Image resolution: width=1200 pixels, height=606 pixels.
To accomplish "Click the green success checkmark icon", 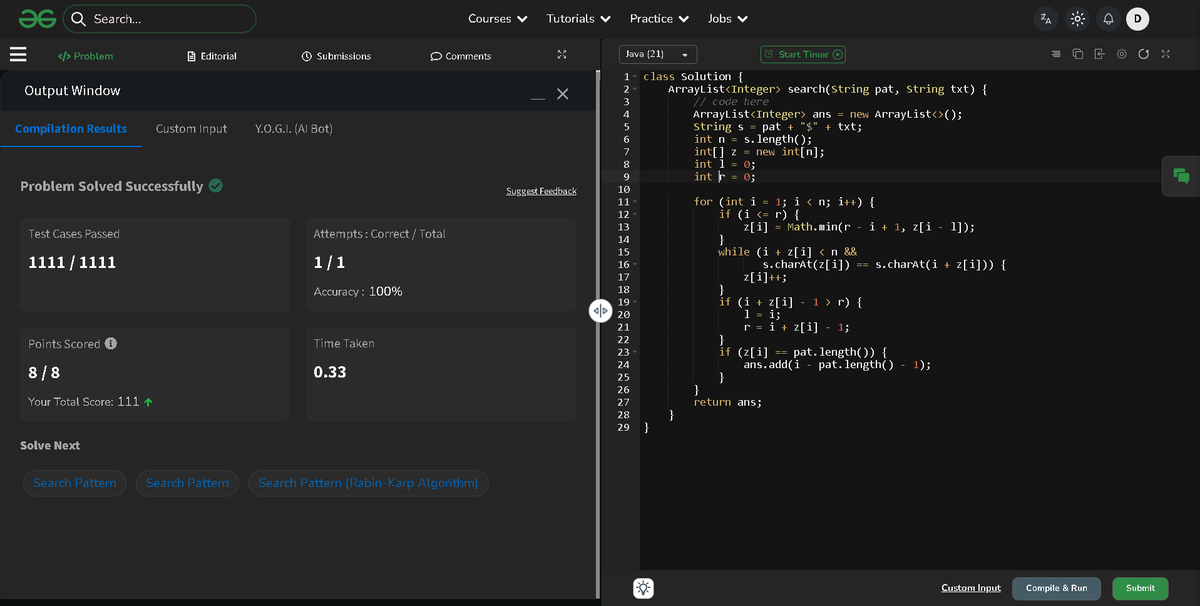I will tap(216, 185).
